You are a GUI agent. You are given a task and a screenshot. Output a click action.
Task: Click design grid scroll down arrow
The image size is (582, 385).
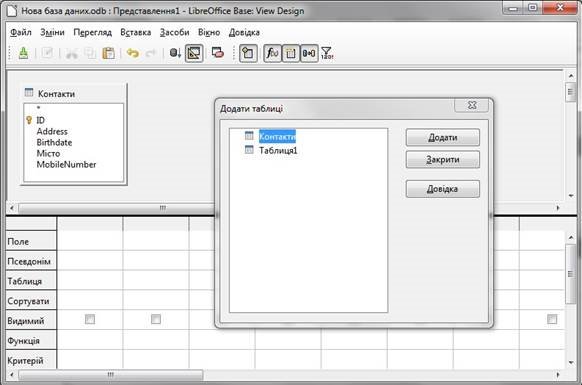coord(571,362)
